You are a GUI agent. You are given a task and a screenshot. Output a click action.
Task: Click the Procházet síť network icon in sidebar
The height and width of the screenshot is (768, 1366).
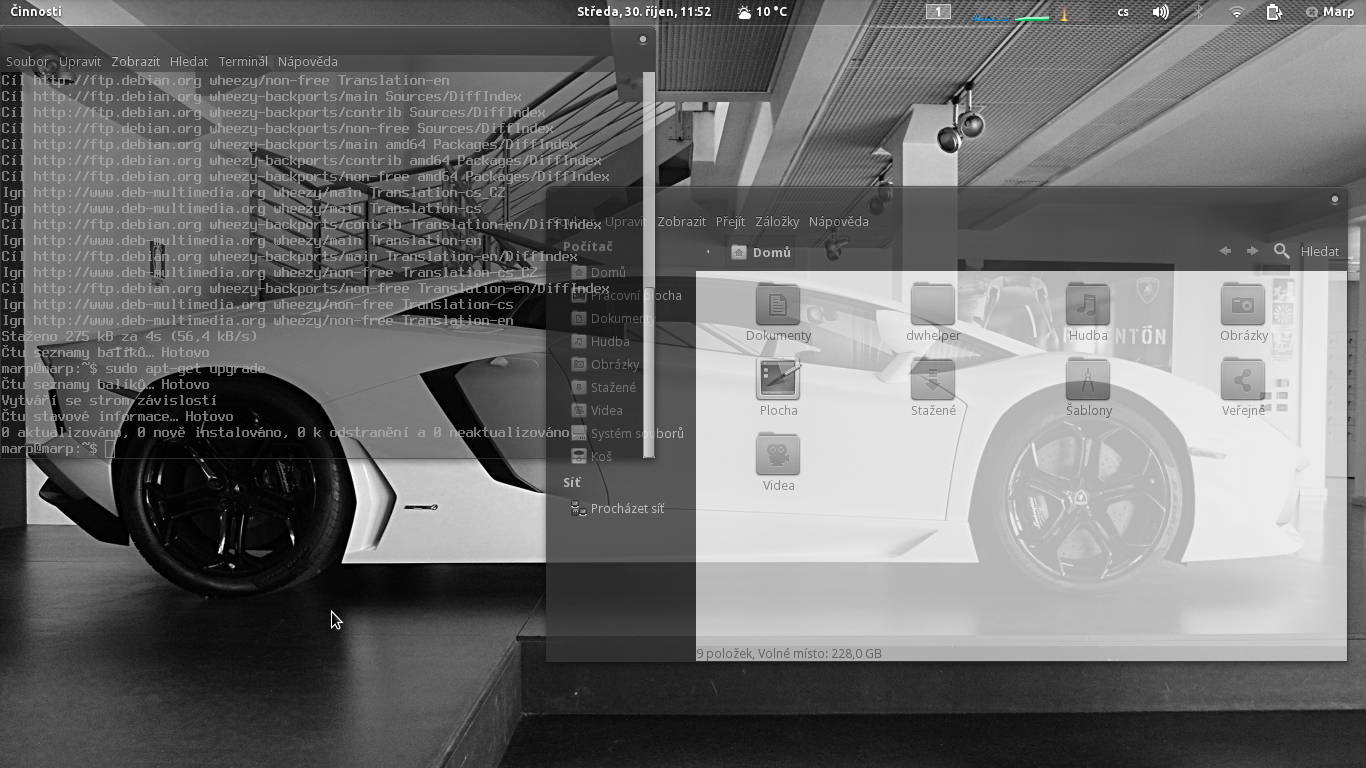(578, 508)
